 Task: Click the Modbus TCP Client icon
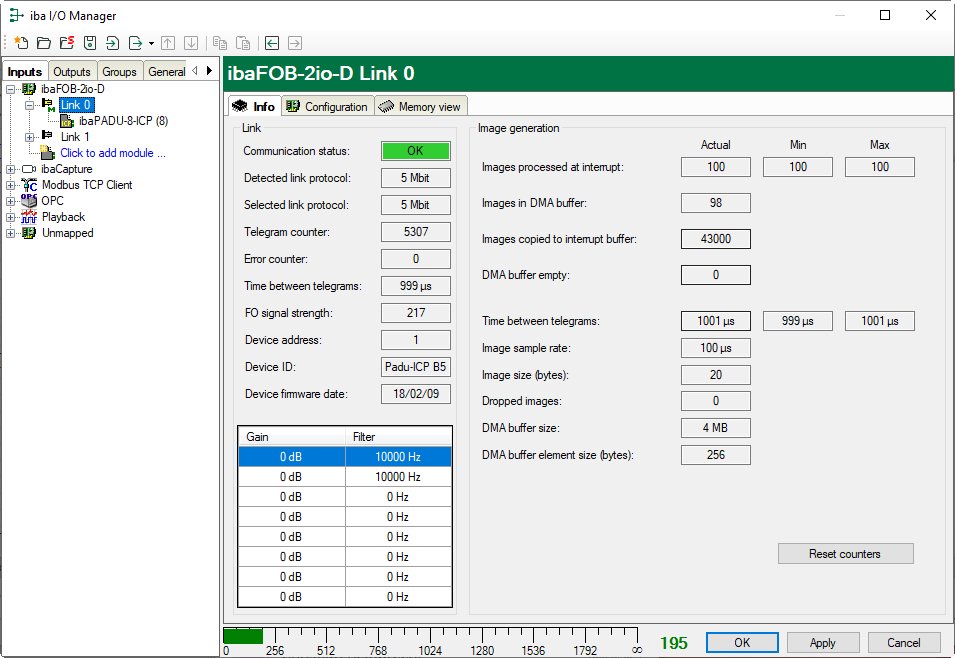(29, 185)
